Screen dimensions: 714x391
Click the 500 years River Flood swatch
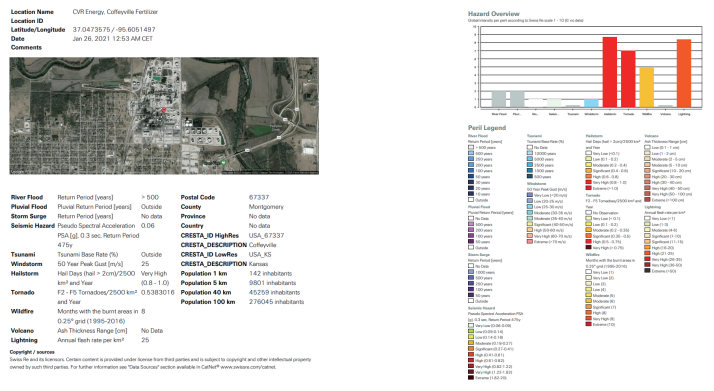471,153
